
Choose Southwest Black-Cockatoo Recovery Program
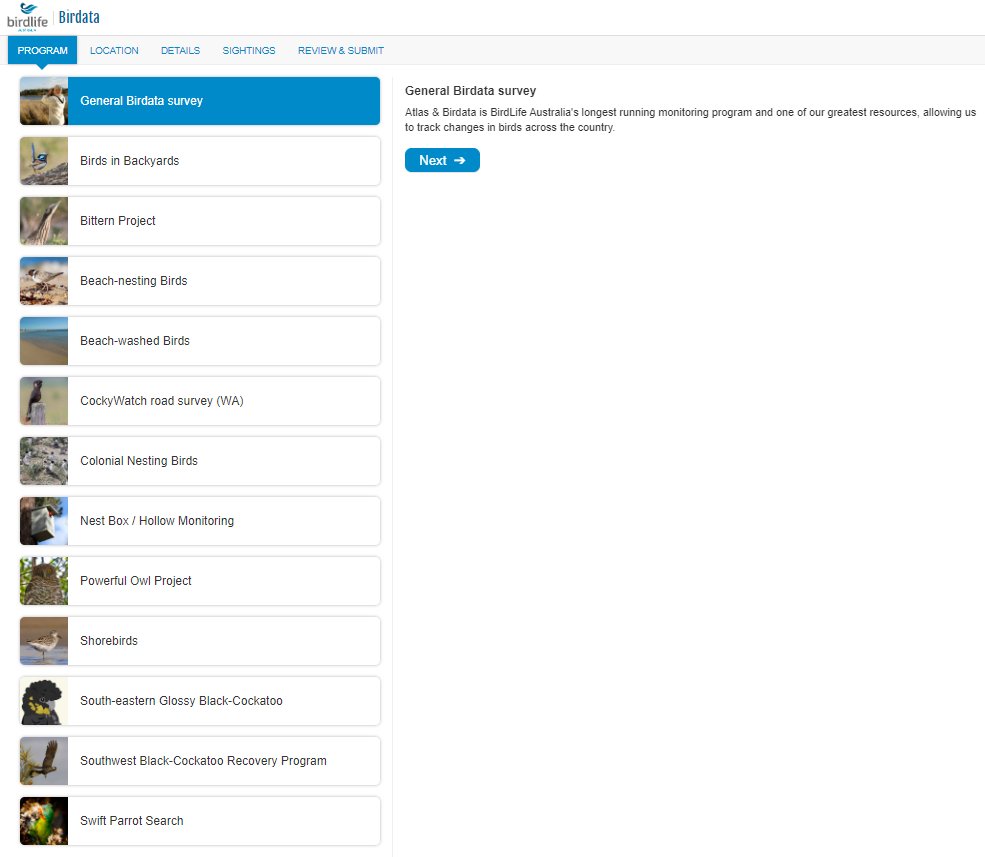tap(200, 761)
